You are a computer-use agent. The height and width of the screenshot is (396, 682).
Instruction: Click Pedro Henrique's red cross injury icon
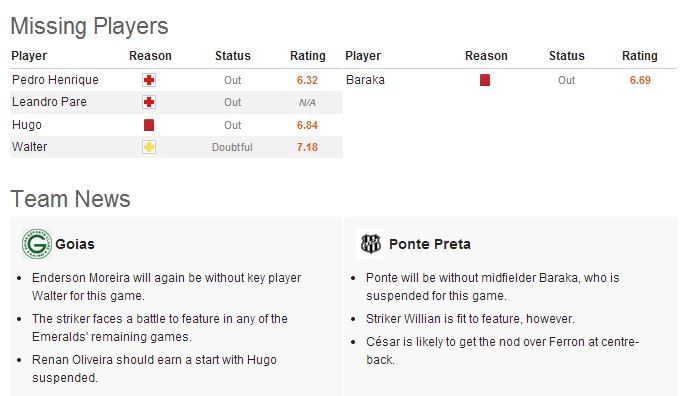pos(149,80)
